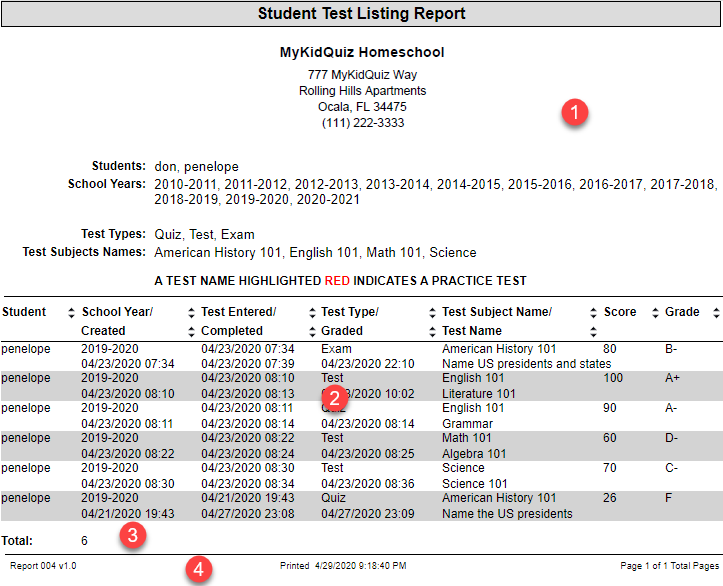
Task: Click Page 1 of 1 Total Pages
Action: tap(670, 566)
